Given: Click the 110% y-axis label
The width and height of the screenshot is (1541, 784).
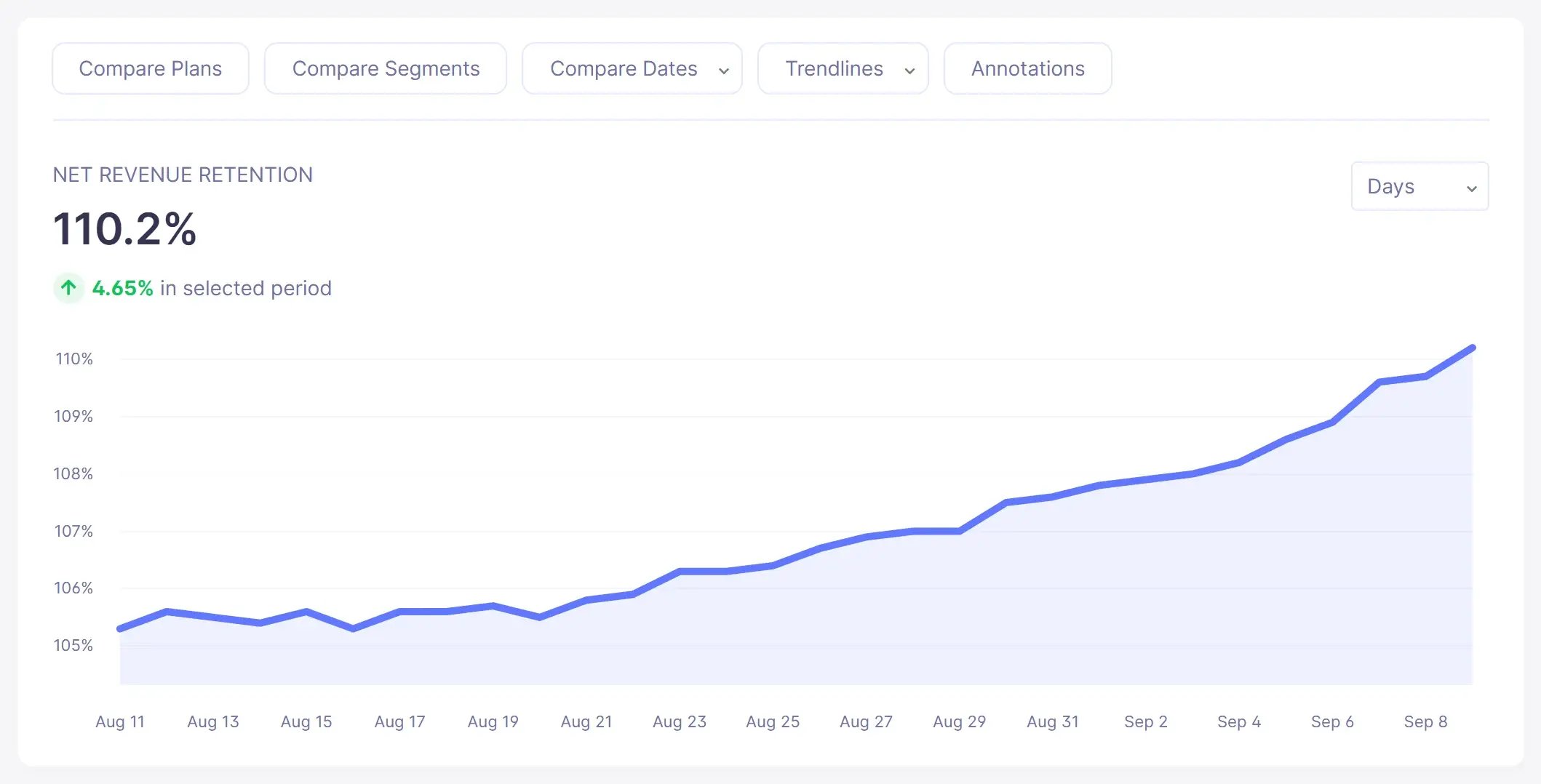Looking at the screenshot, I should (74, 359).
